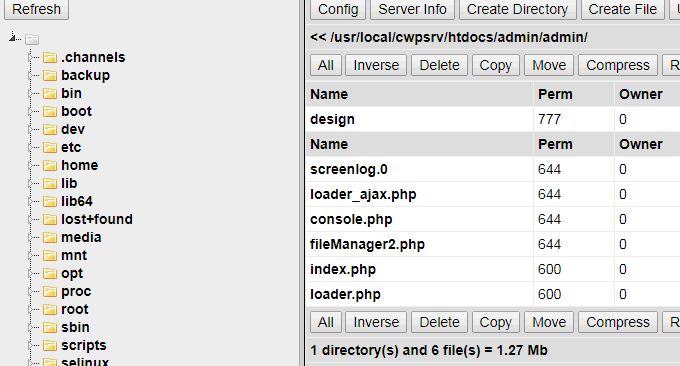
Task: Expand the media tree node
Action: (x=30, y=237)
